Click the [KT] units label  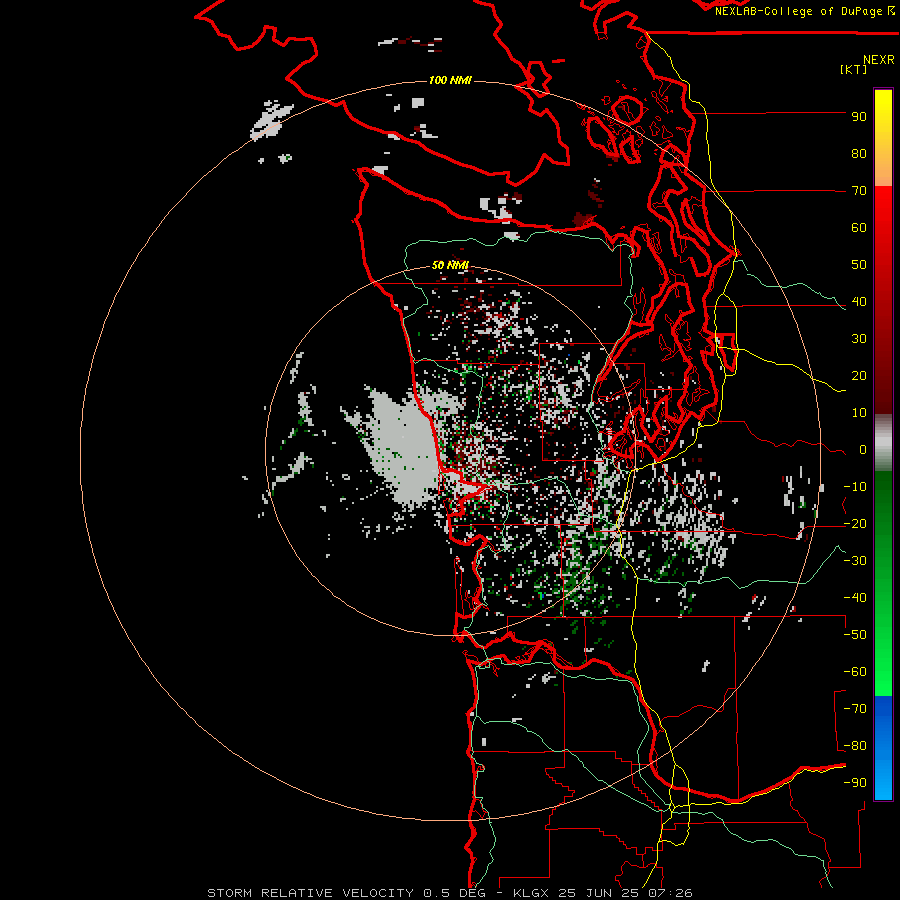point(854,69)
